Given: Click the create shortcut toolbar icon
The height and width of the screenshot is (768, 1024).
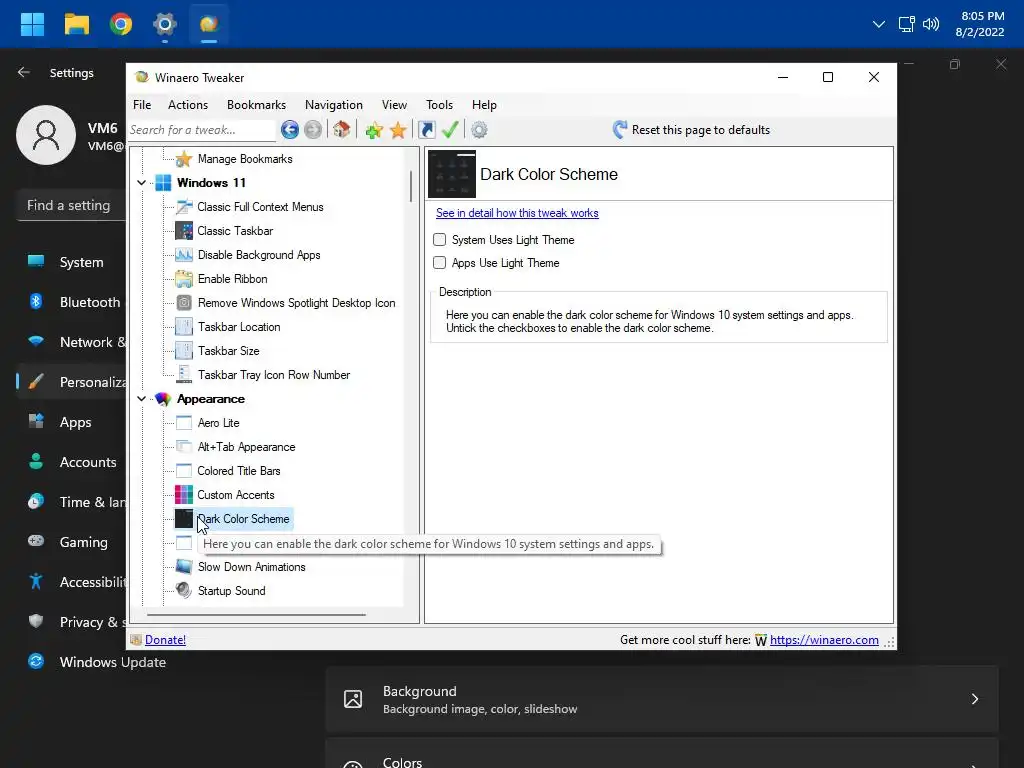Looking at the screenshot, I should [x=426, y=130].
